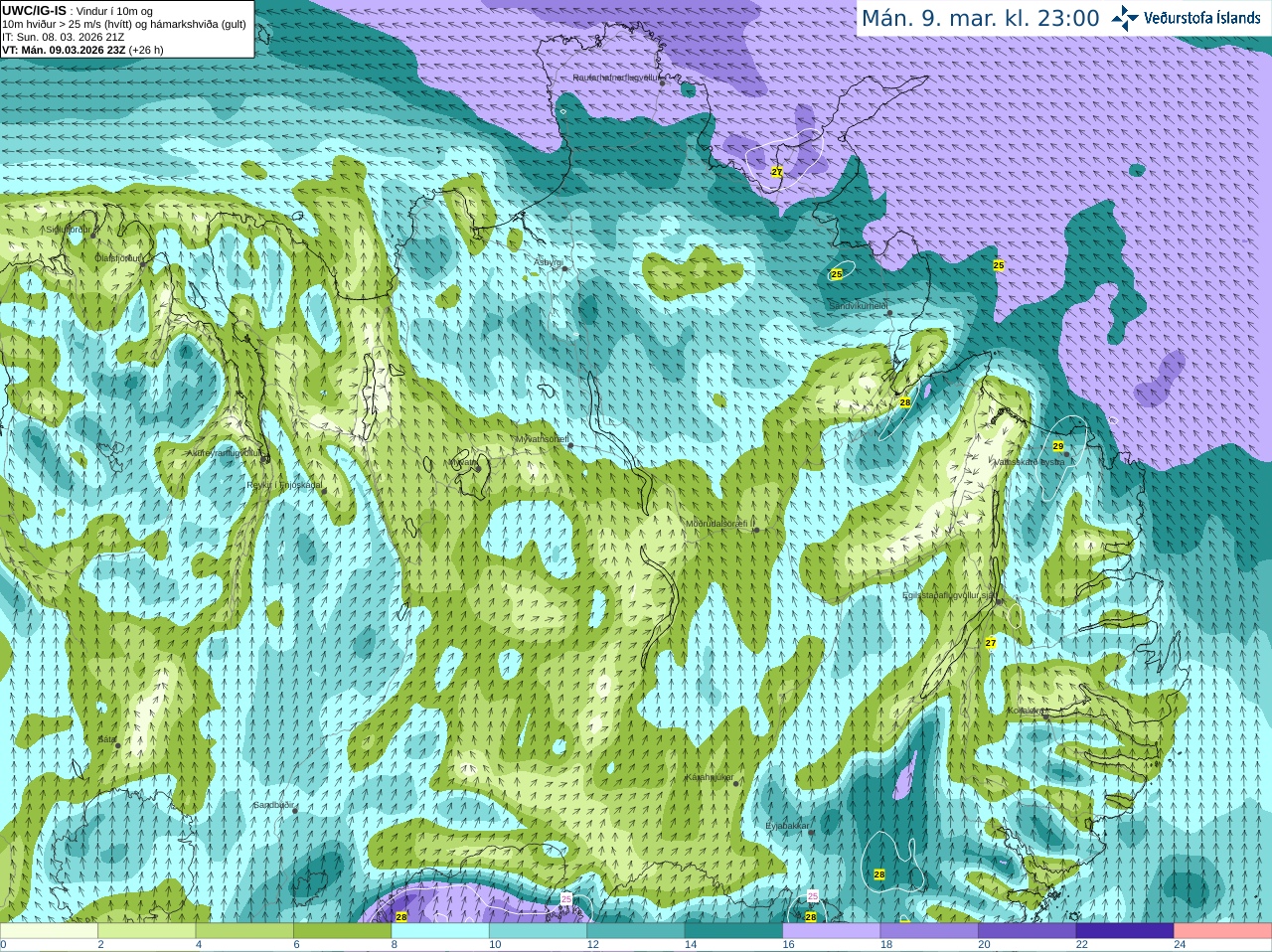
Task: Click the Eyjabakkar station dot
Action: [811, 831]
